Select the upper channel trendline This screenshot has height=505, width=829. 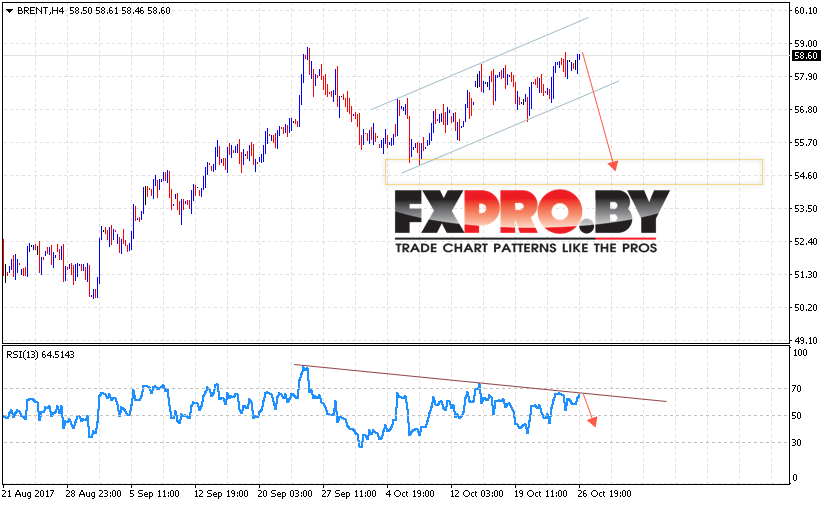[480, 63]
